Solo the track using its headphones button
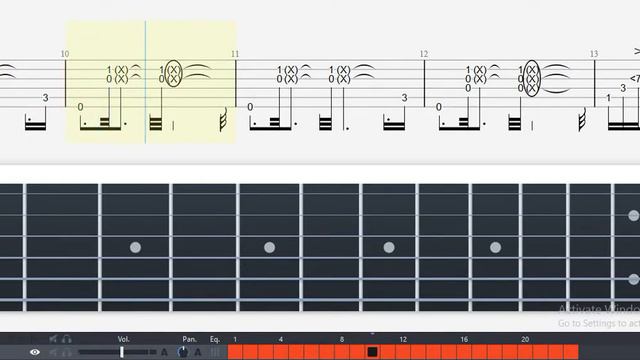 (67, 352)
